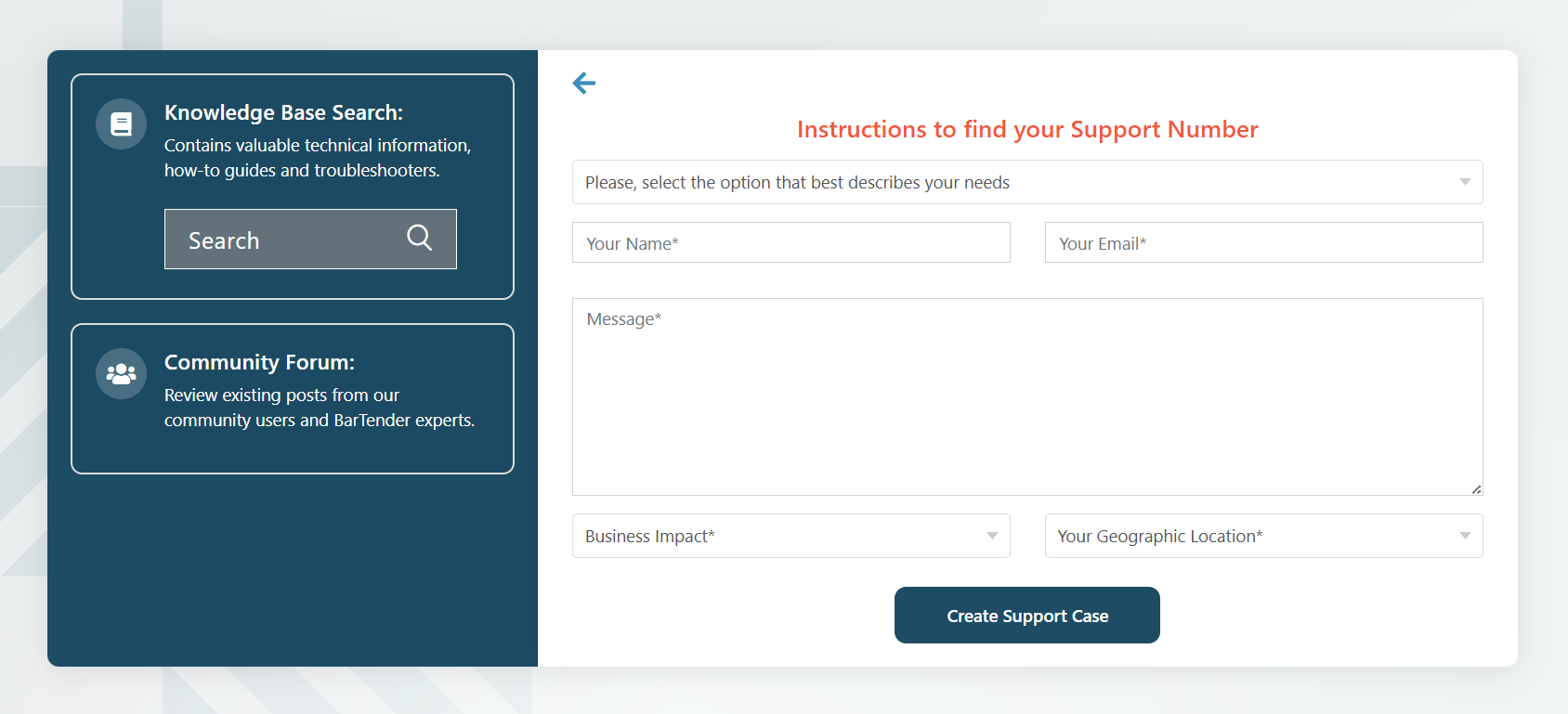The width and height of the screenshot is (1568, 714).
Task: Focus the Your Email field
Action: click(1264, 242)
